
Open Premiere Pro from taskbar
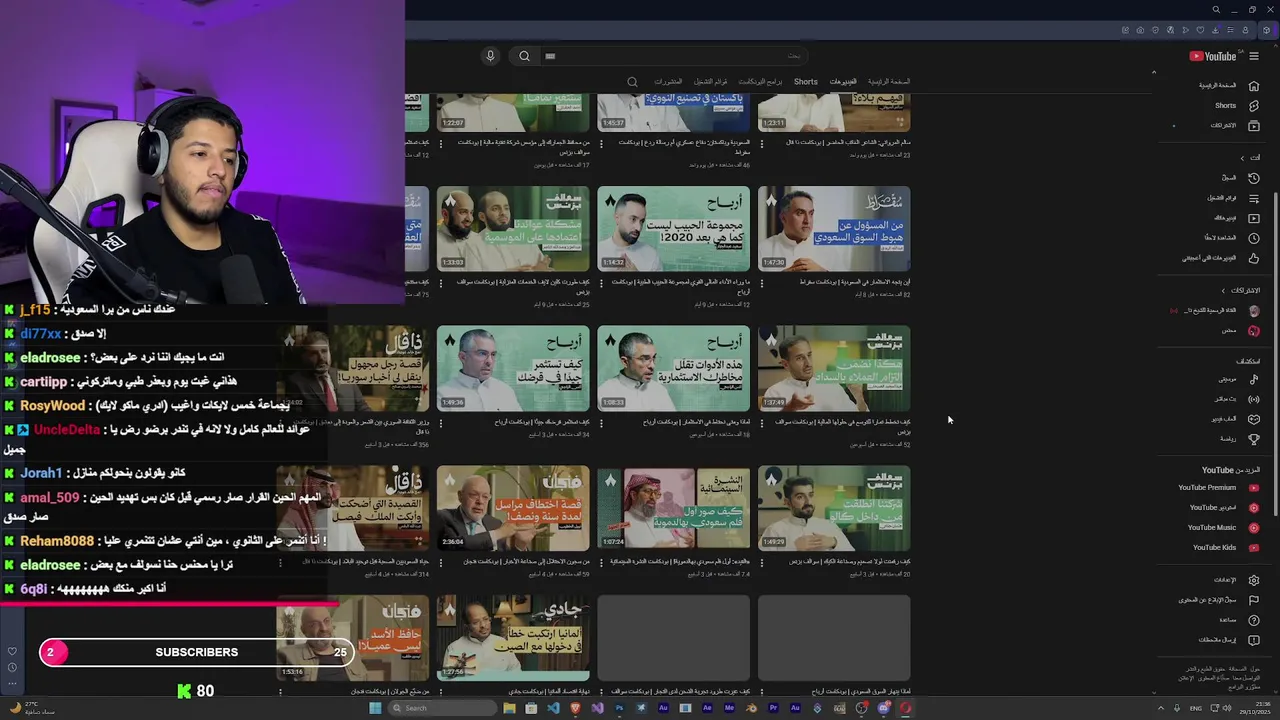click(x=773, y=708)
